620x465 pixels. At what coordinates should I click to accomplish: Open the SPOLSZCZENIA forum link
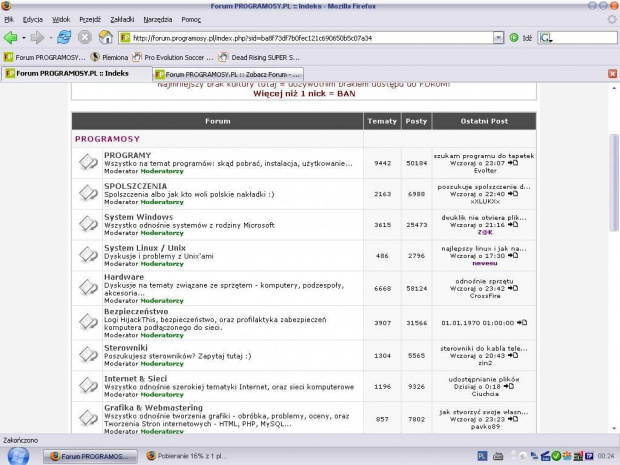point(134,186)
